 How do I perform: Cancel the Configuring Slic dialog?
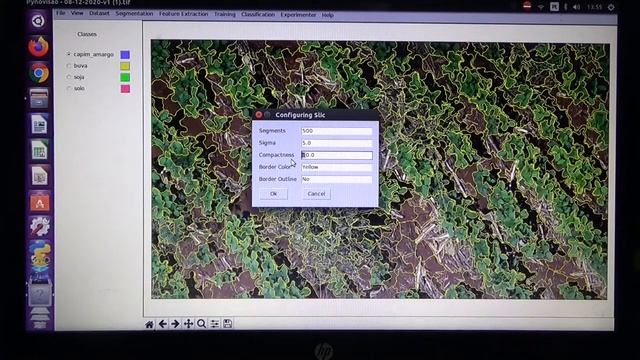point(316,194)
